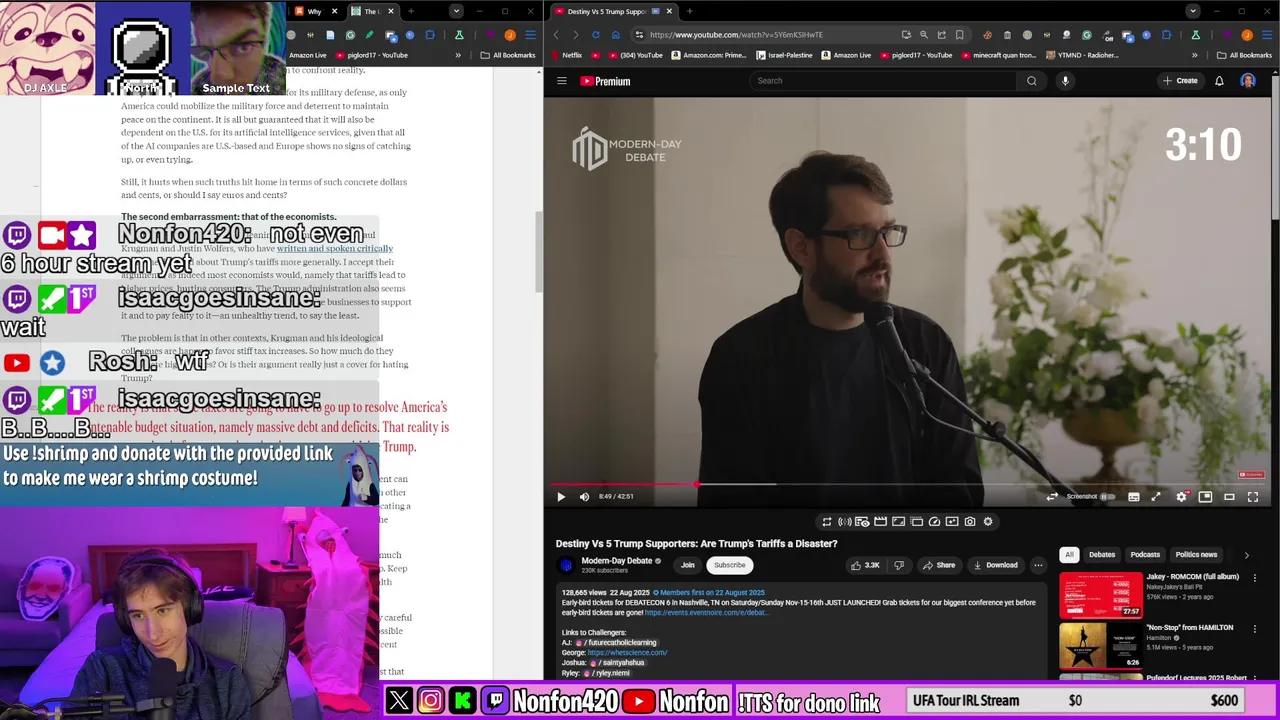Open the Netflix bookmark
This screenshot has width=1280, height=720.
[x=566, y=55]
